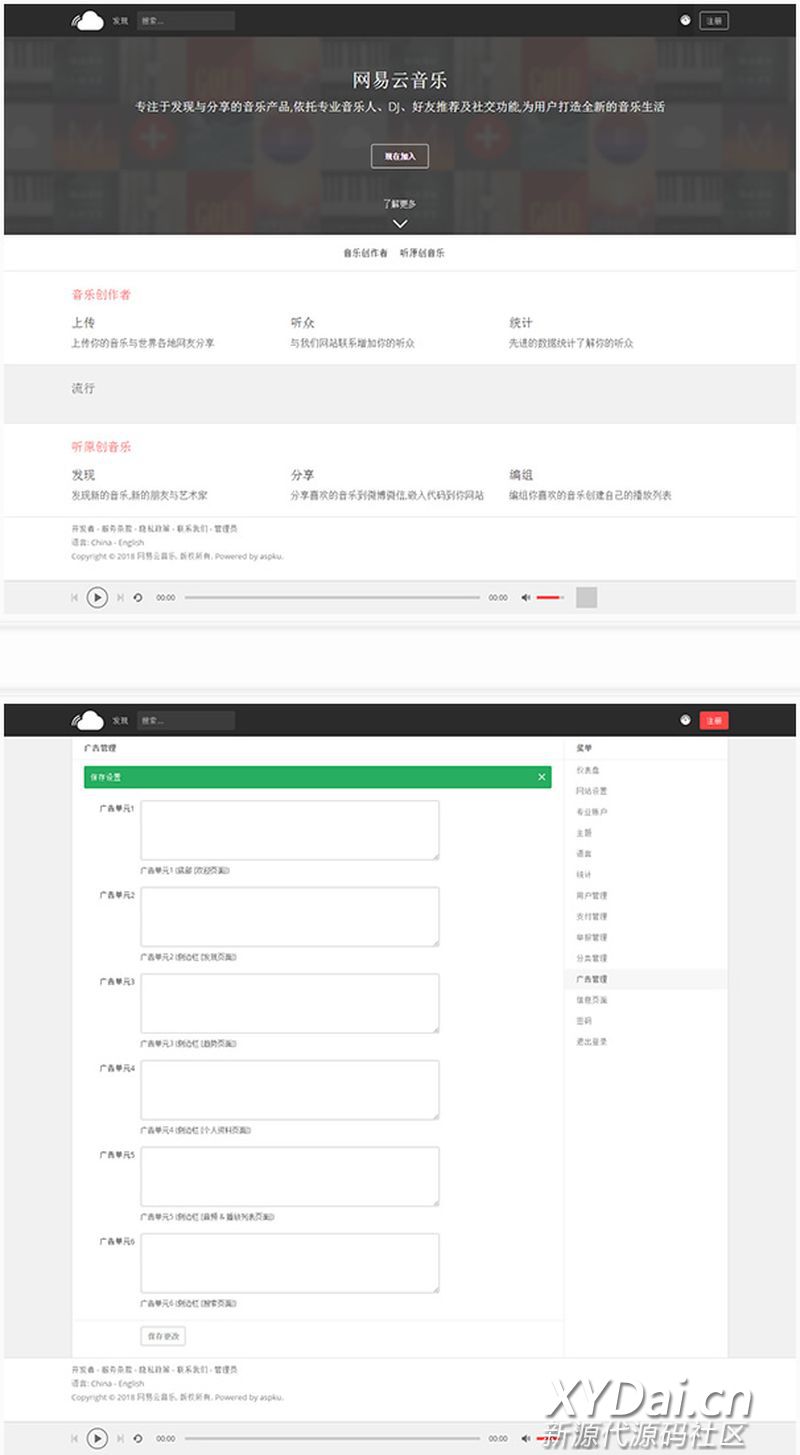This screenshot has width=800, height=1455.
Task: Click into the 广告单元5 text area
Action: 290,1176
